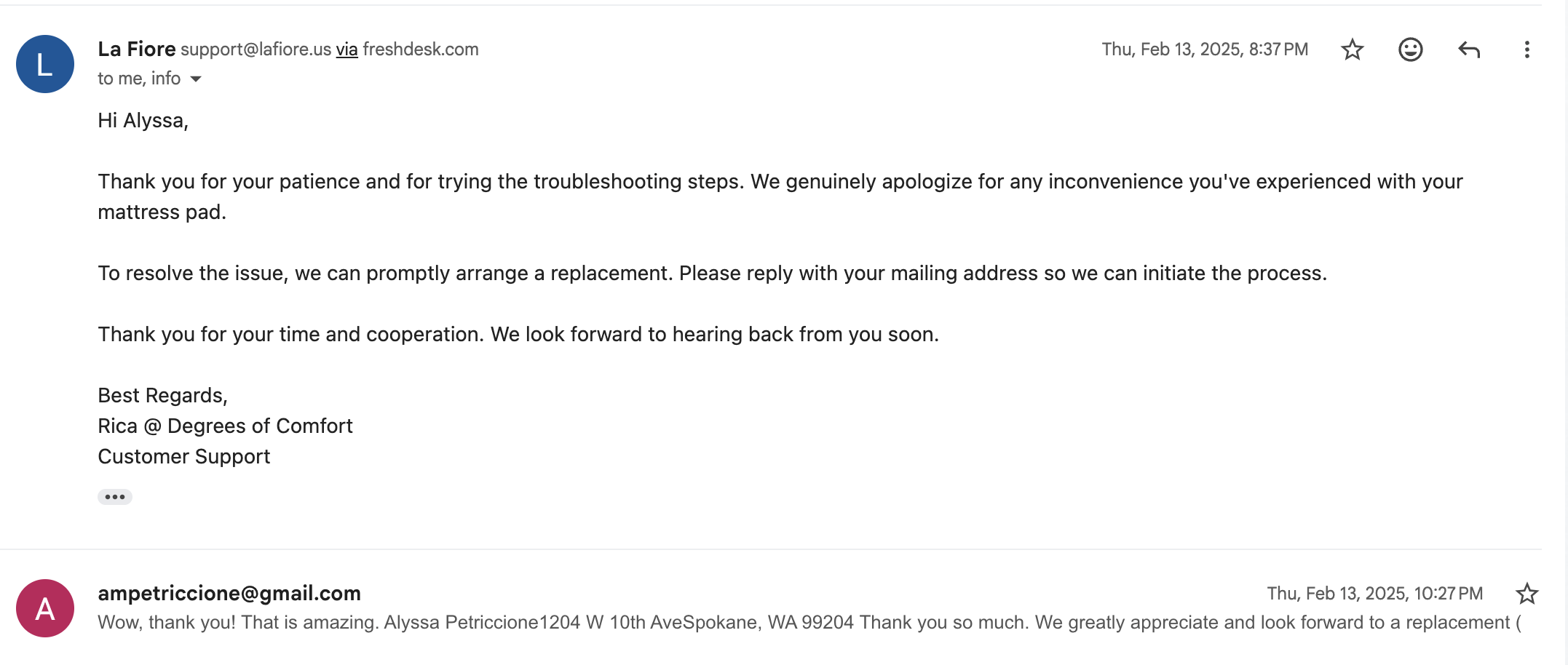Screen dimensions: 1568x665
Task: Click Thu, Feb 13, 8:37 PM timestamp
Action: 1205,49
